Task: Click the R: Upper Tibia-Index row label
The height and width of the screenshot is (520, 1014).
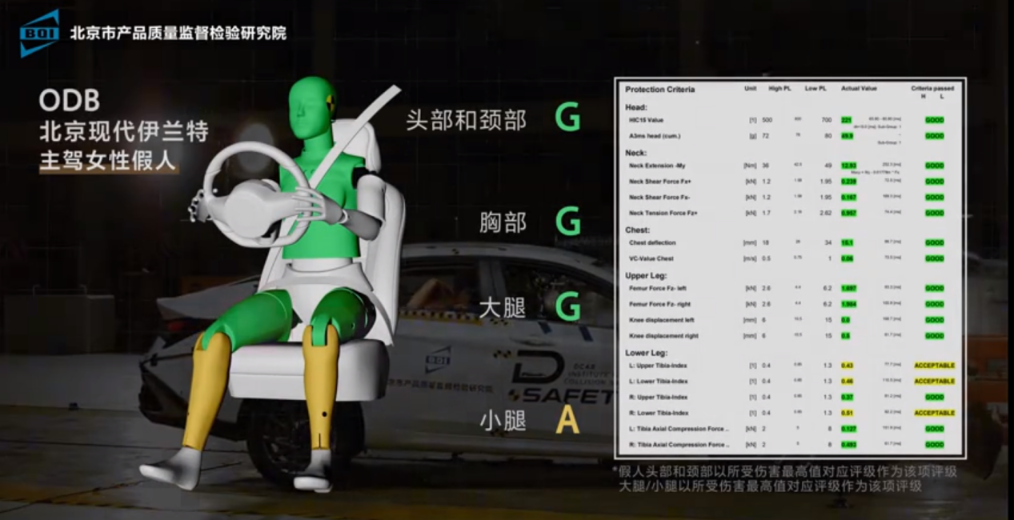Action: [x=659, y=397]
